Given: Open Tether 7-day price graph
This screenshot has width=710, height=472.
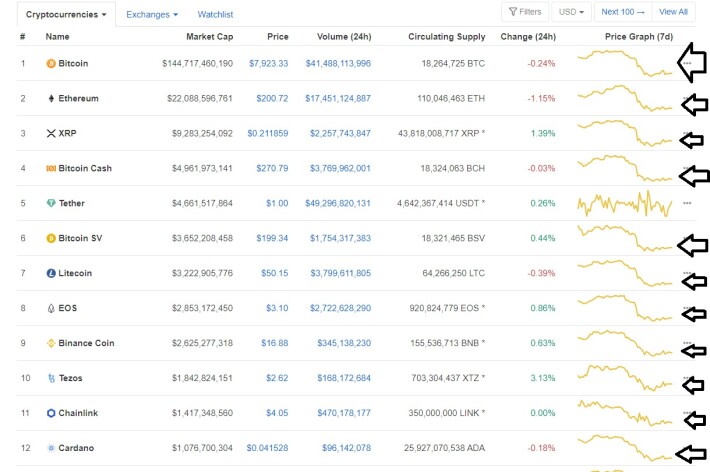Looking at the screenshot, I should pos(625,203).
